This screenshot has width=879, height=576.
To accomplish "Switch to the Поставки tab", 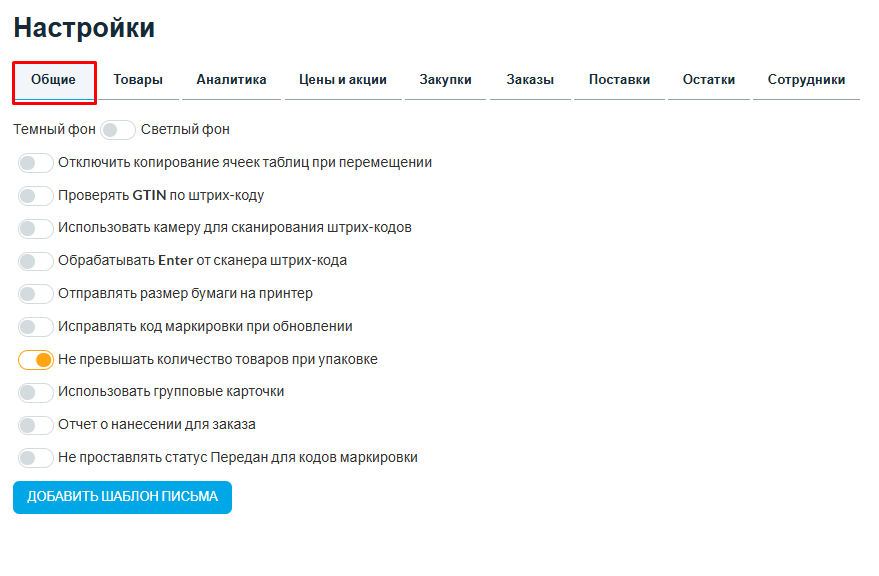I will [x=619, y=80].
